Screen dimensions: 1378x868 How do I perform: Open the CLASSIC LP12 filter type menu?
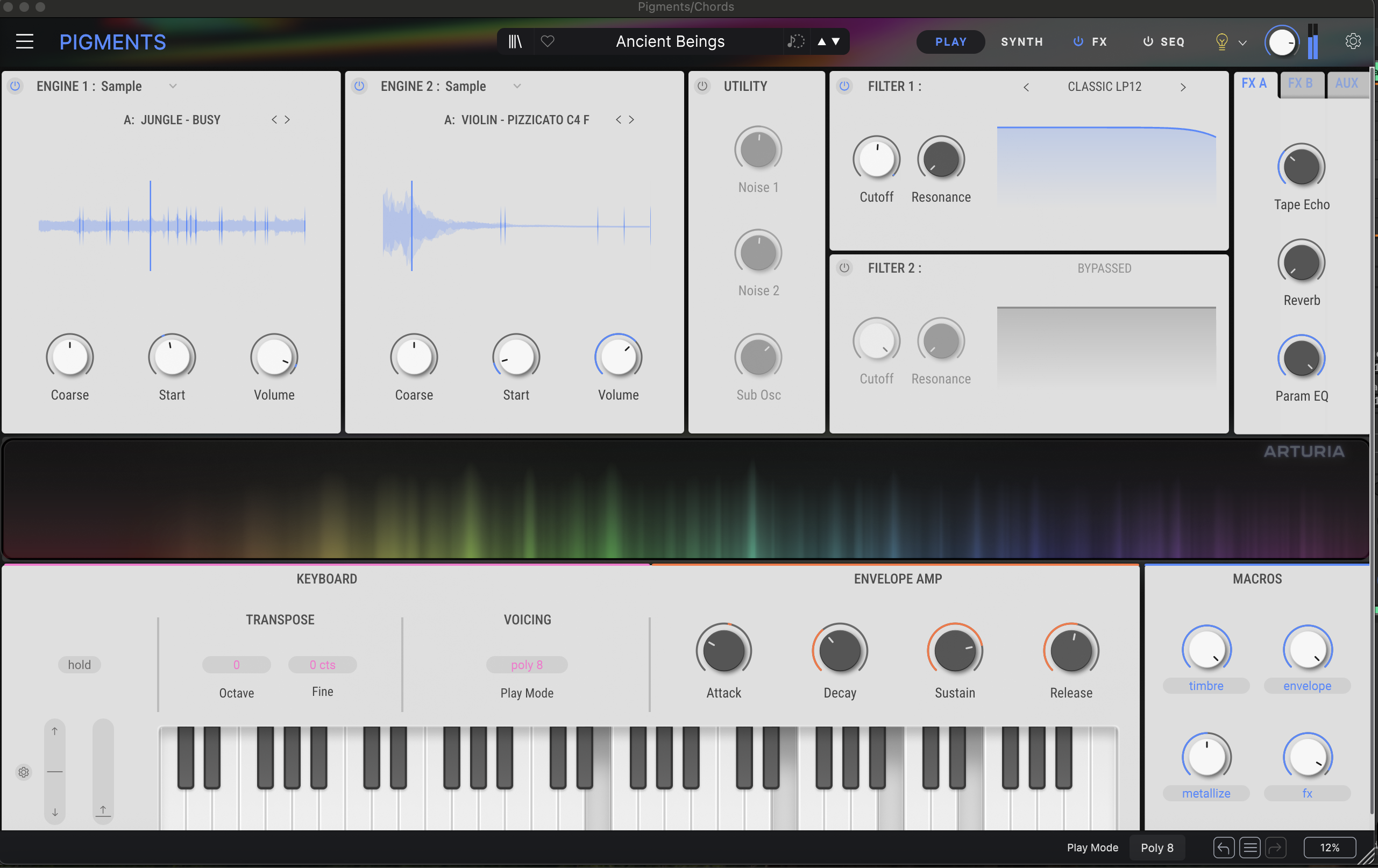click(1104, 87)
